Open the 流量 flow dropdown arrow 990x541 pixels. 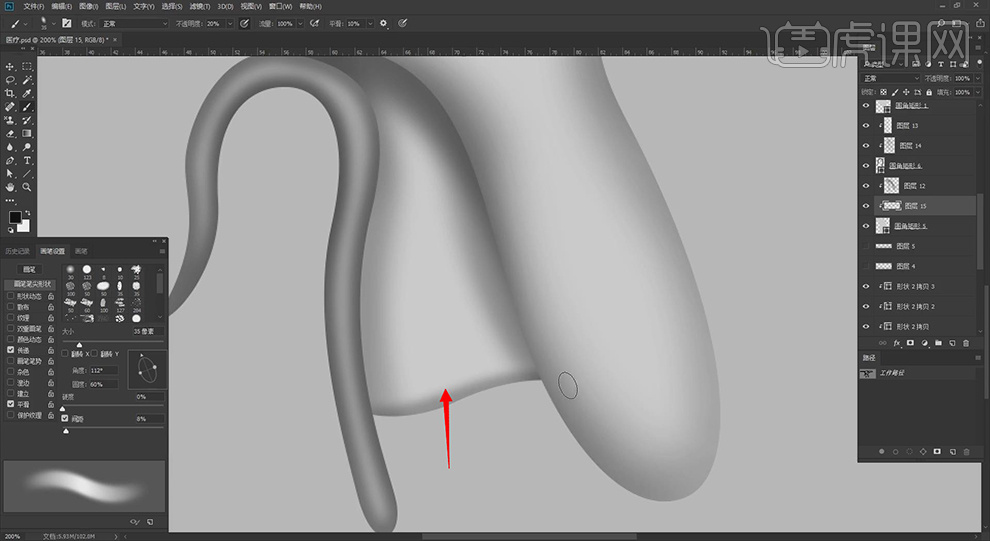tap(300, 23)
